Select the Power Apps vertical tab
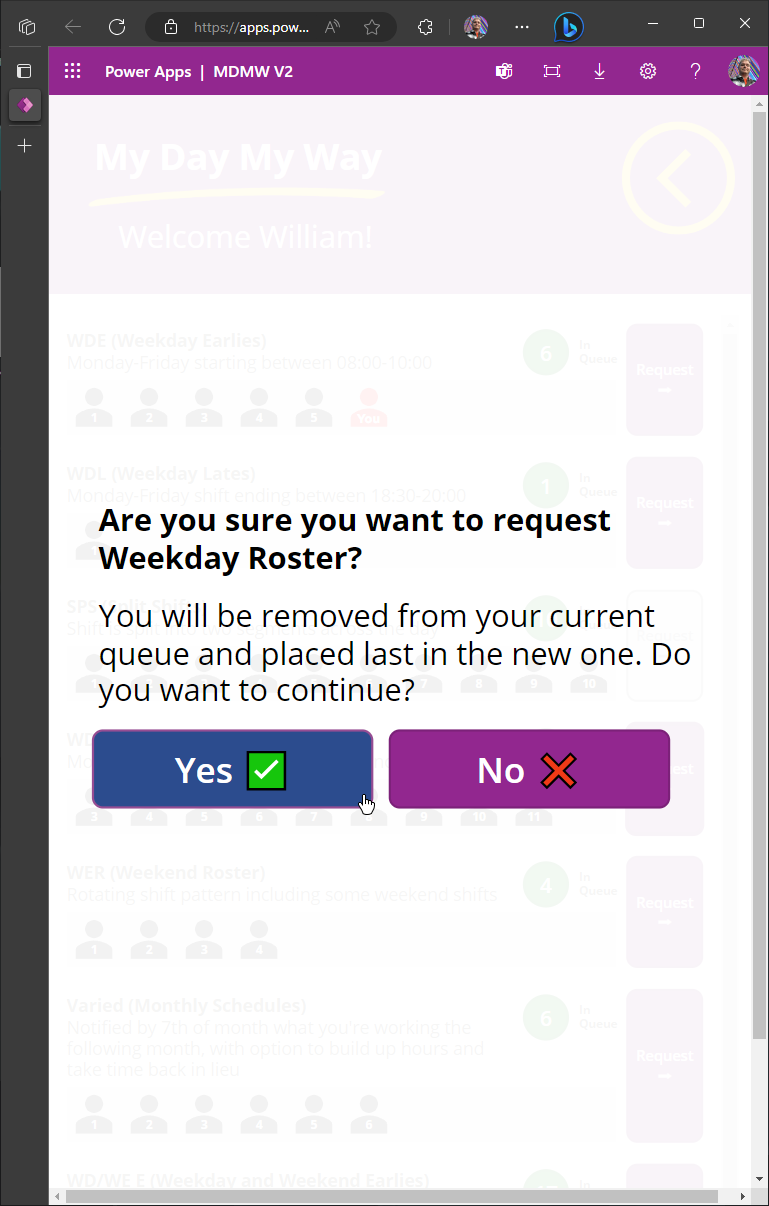 (25, 105)
